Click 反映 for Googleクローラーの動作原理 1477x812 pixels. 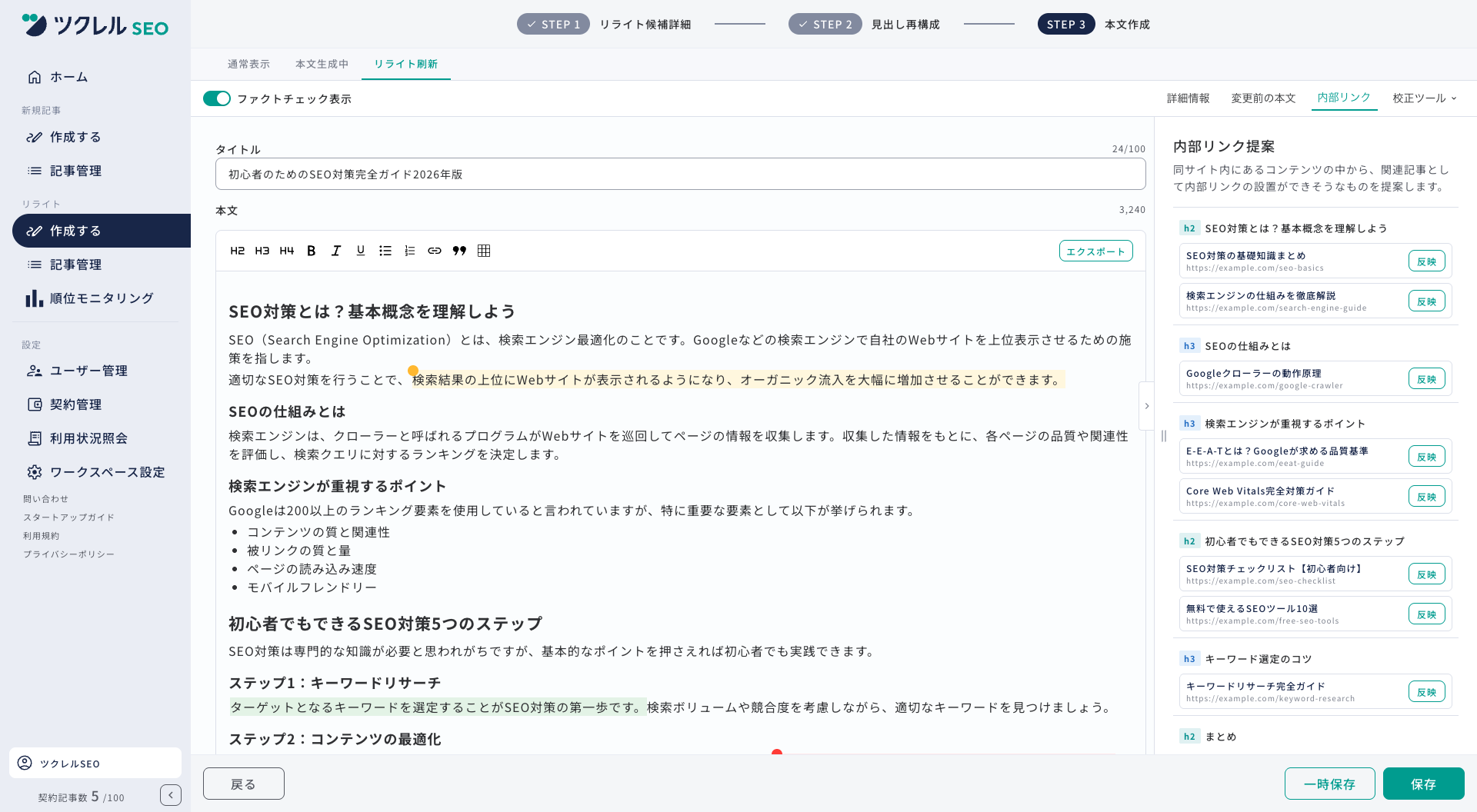(x=1427, y=379)
